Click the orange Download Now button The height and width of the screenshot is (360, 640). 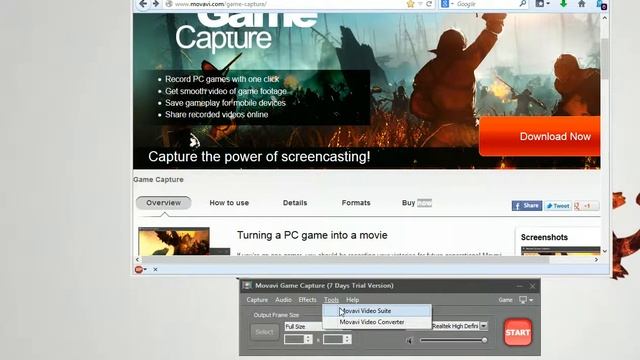(x=540, y=136)
